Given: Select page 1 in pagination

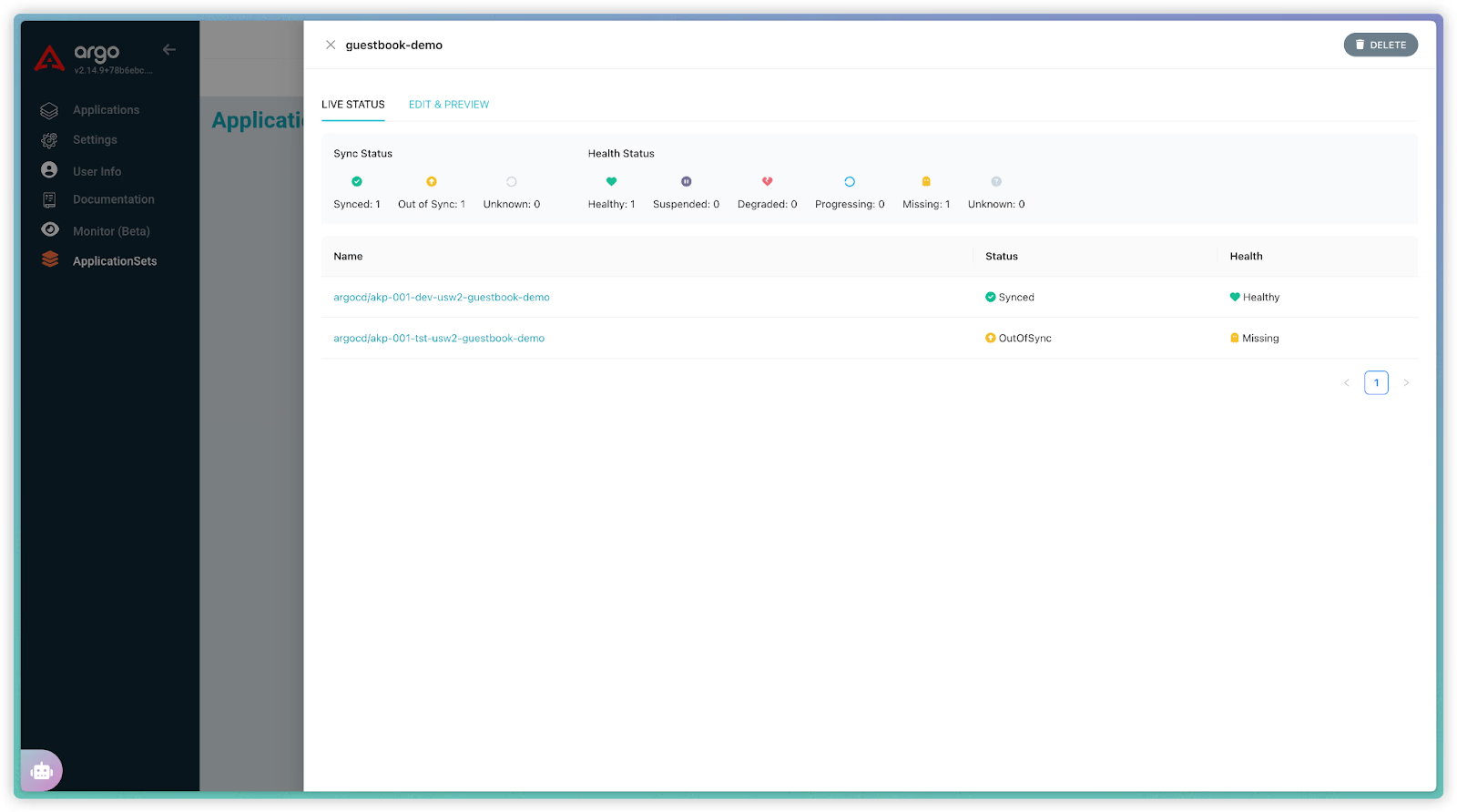Looking at the screenshot, I should (x=1376, y=382).
